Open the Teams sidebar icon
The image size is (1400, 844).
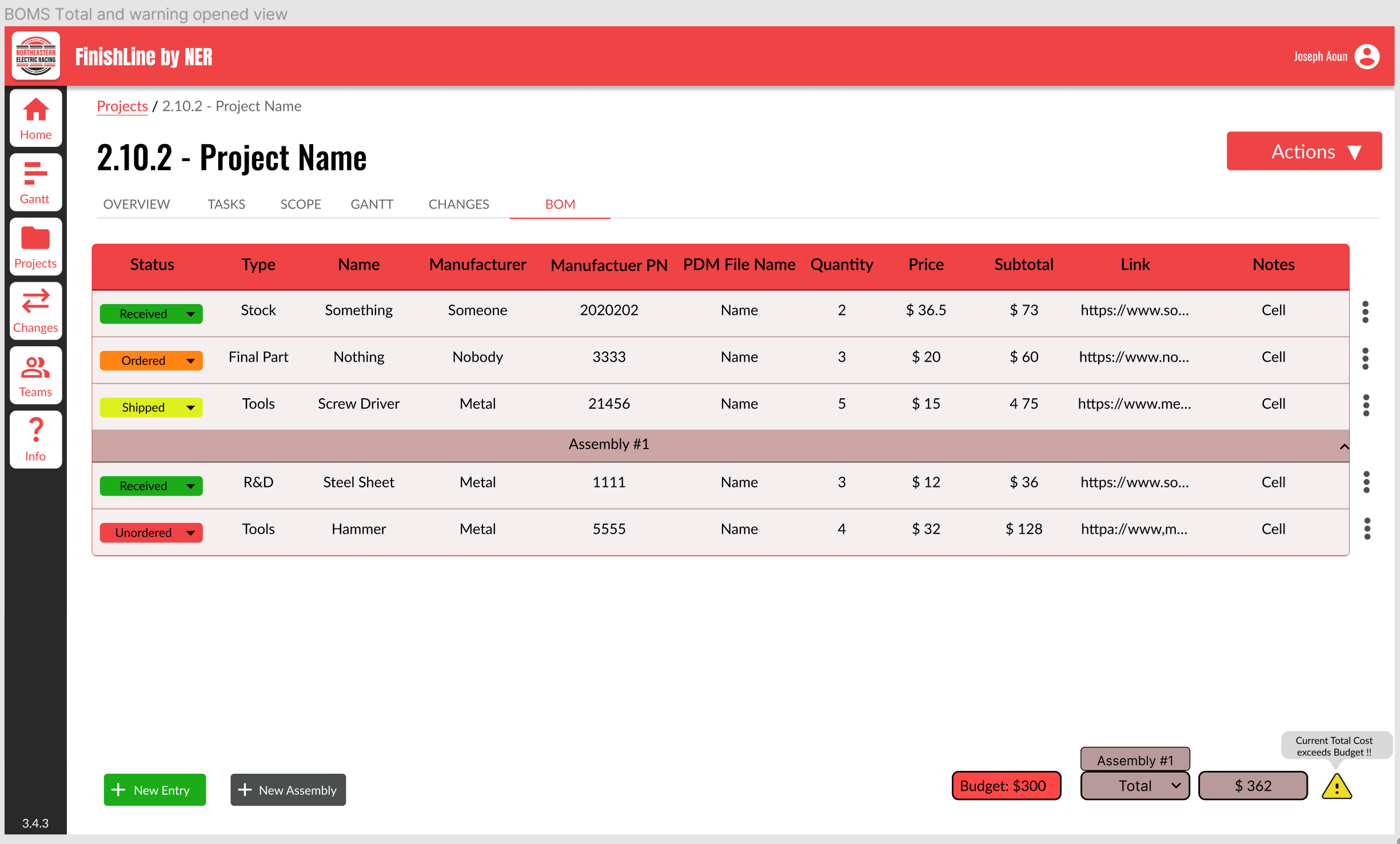35,375
